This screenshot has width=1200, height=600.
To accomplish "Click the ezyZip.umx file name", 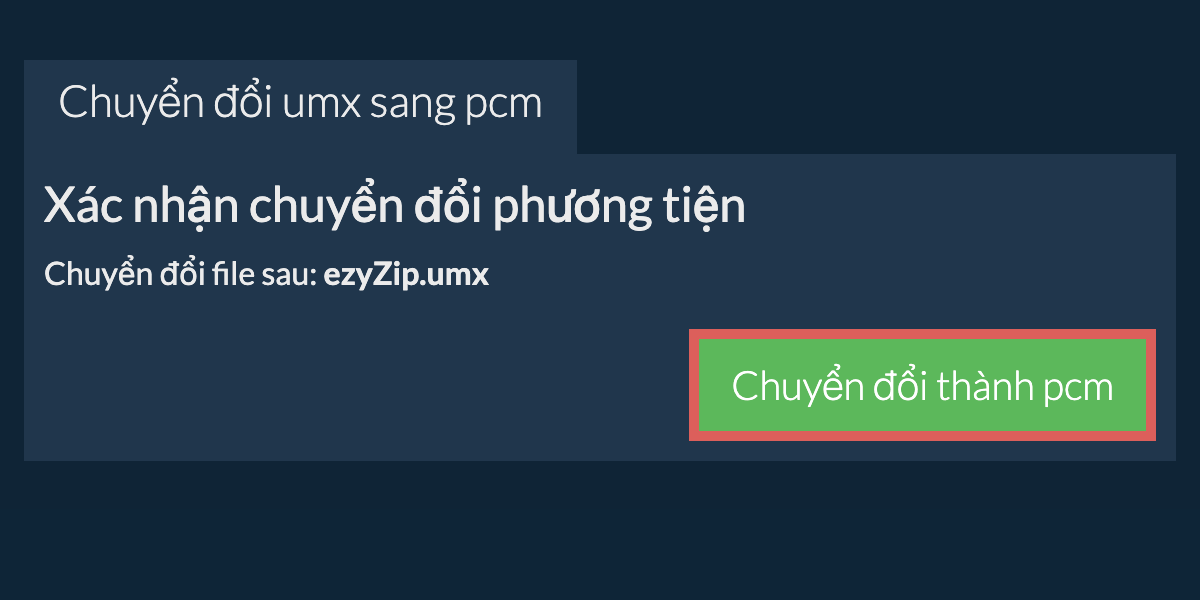I will [x=406, y=275].
